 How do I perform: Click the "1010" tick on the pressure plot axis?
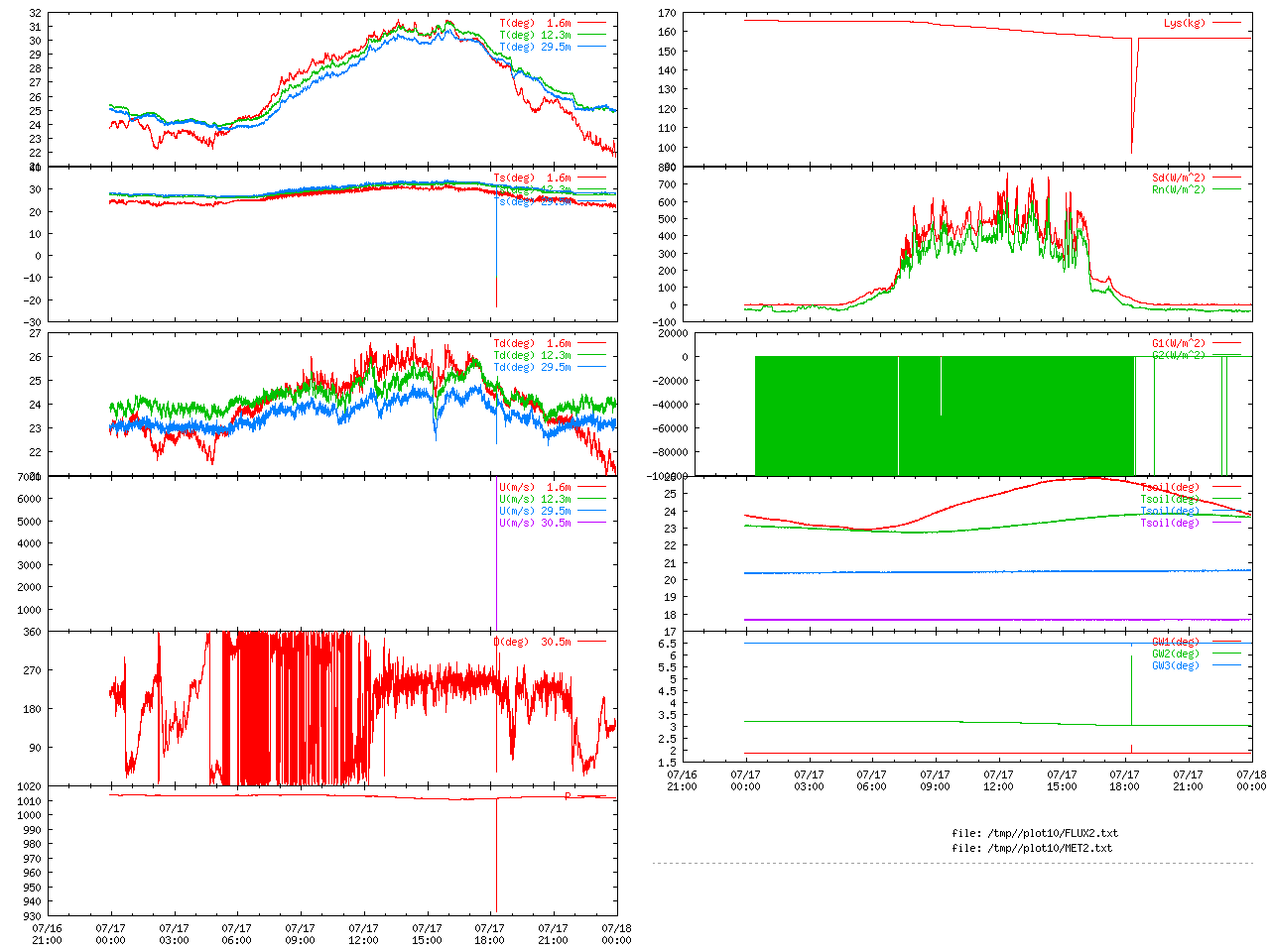29,801
